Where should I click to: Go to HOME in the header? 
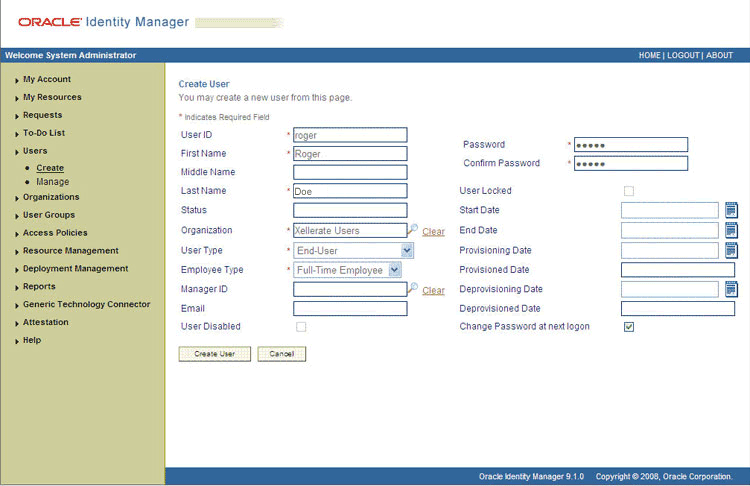click(x=650, y=55)
